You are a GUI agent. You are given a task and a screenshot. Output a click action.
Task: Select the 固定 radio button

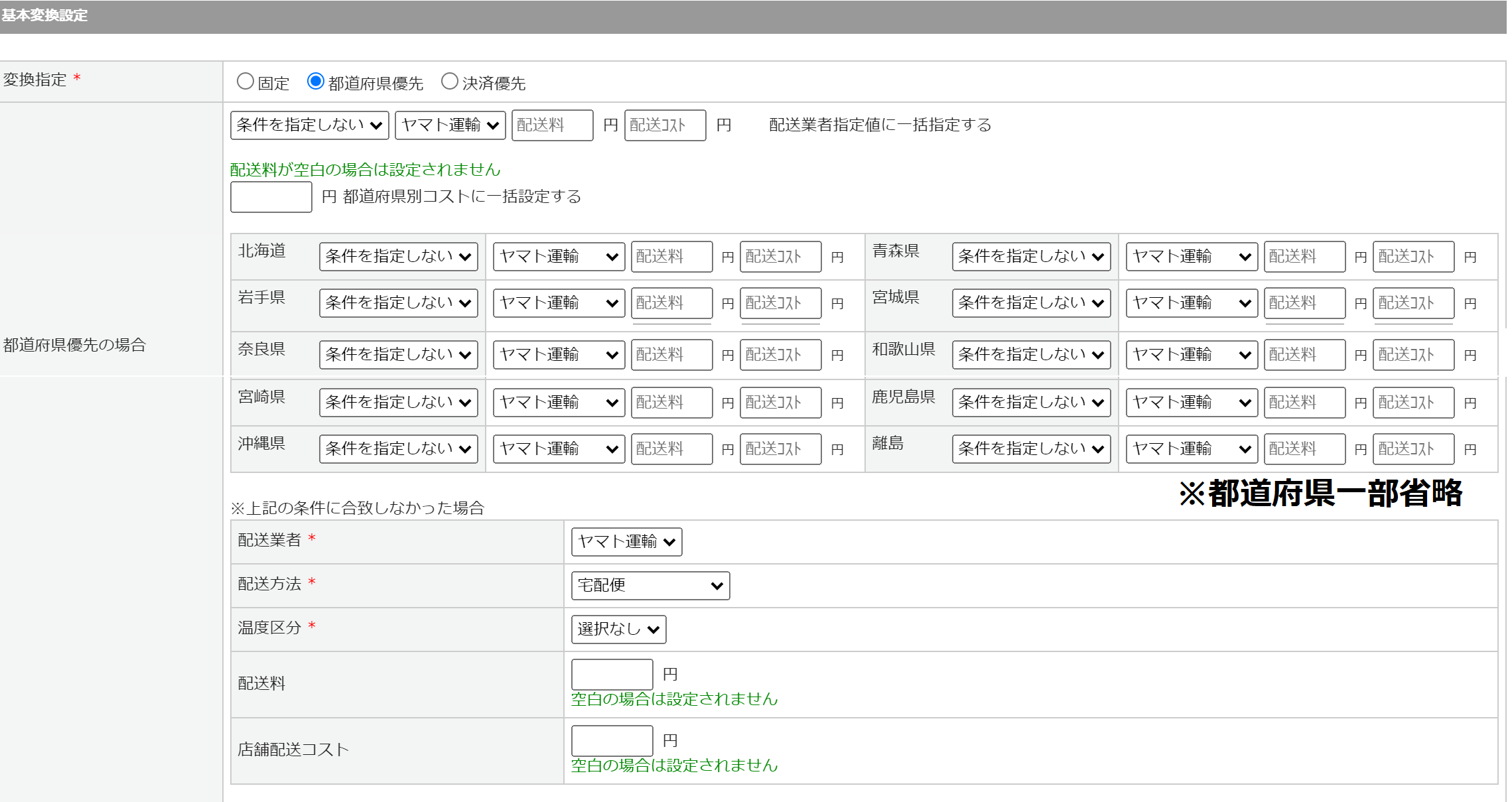click(x=245, y=82)
